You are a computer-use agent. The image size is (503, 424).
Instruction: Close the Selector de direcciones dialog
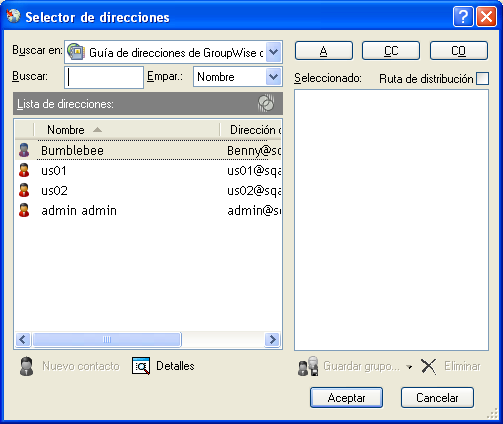pyautogui.click(x=486, y=16)
